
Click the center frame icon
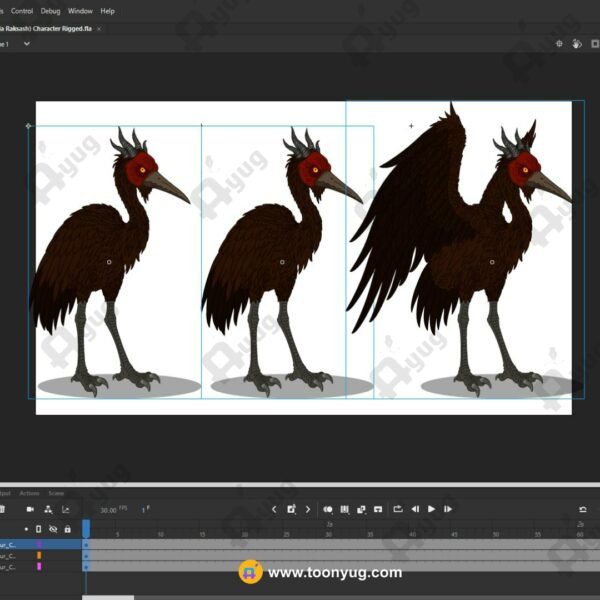tap(378, 509)
